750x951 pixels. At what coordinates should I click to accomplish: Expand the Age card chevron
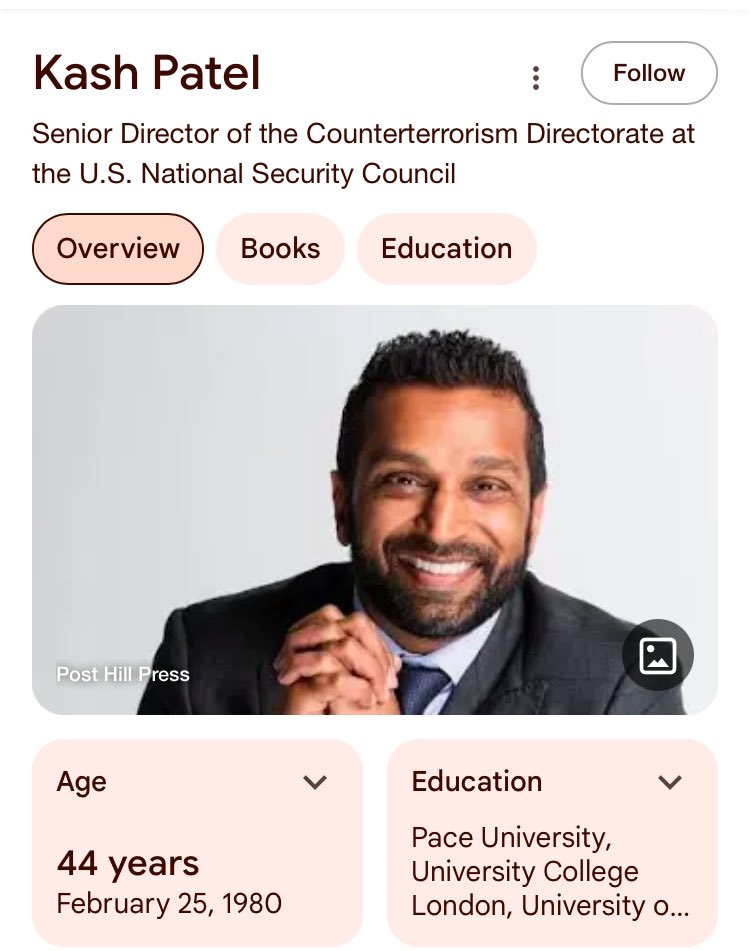(x=315, y=782)
